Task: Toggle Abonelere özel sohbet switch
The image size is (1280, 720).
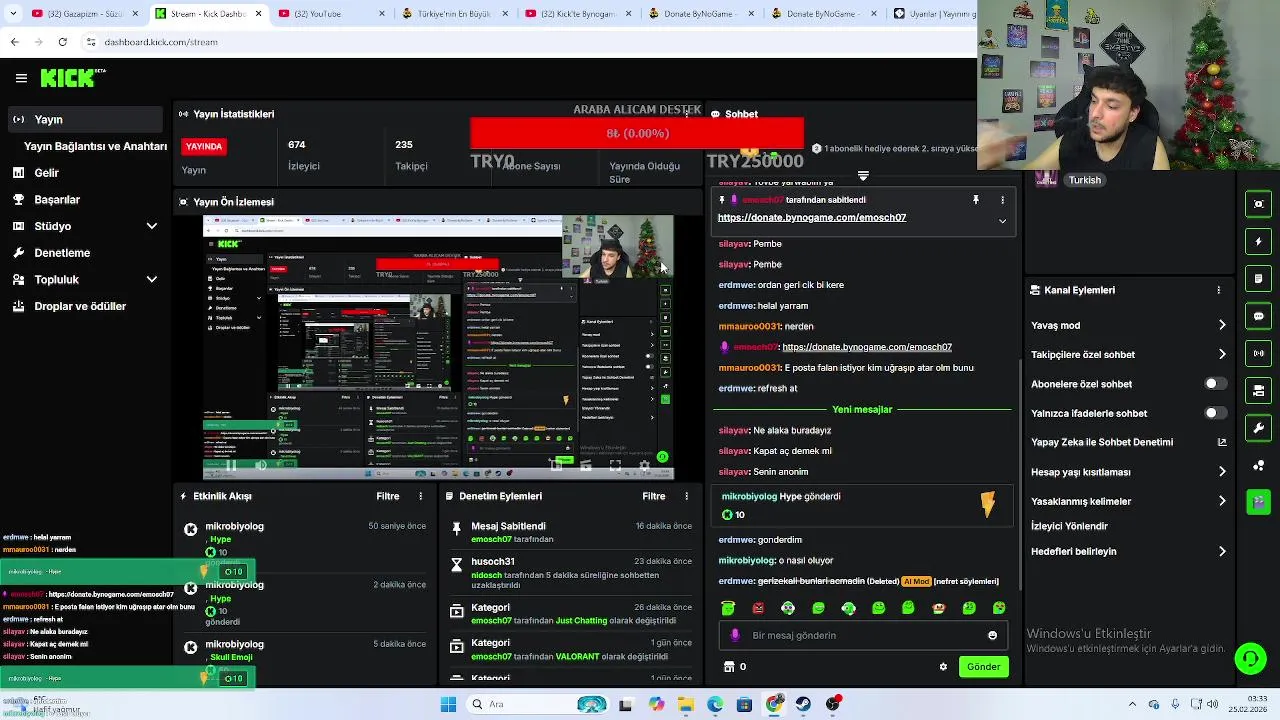Action: [x=1215, y=384]
